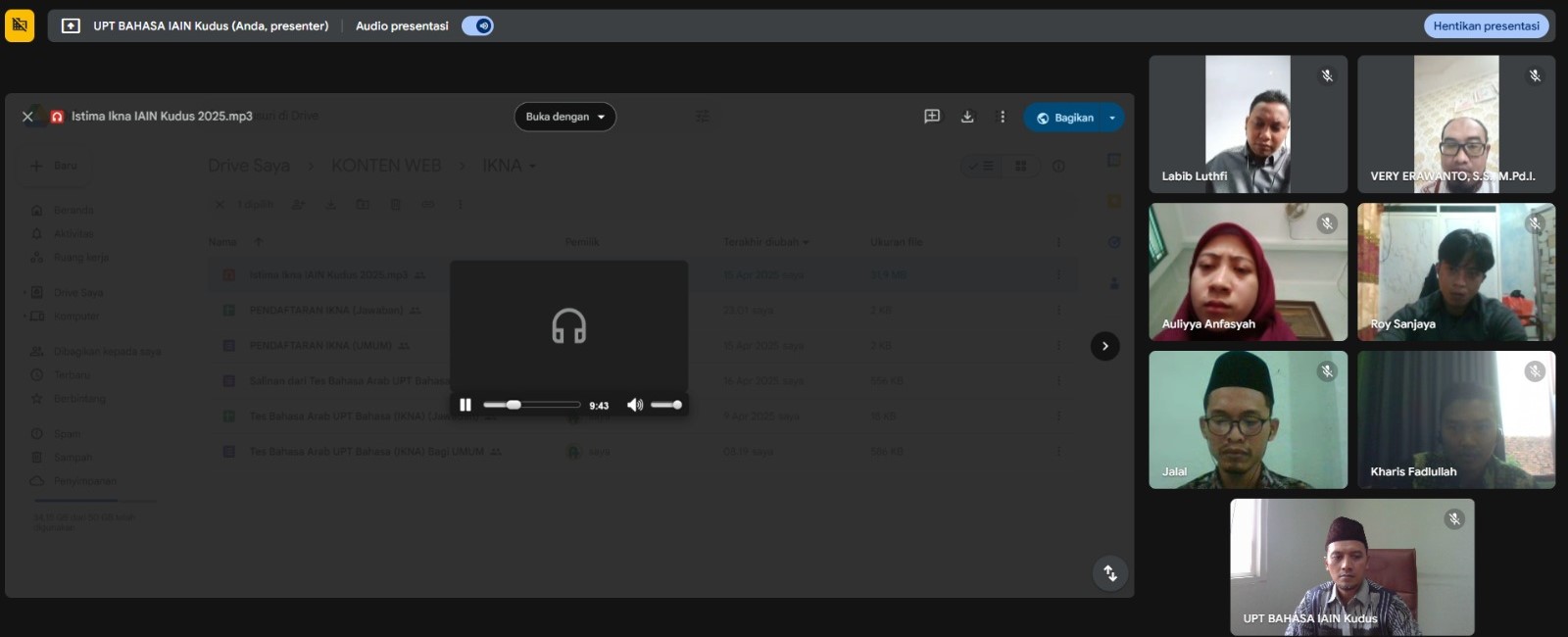Click the floating swap arrows button

pos(1110,573)
